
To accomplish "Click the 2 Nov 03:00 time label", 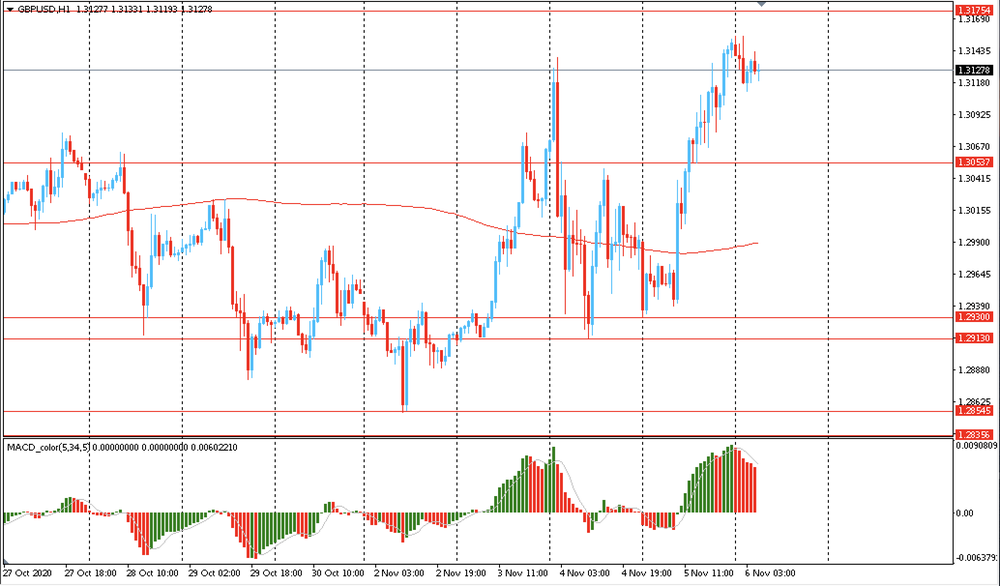I will 399,573.
